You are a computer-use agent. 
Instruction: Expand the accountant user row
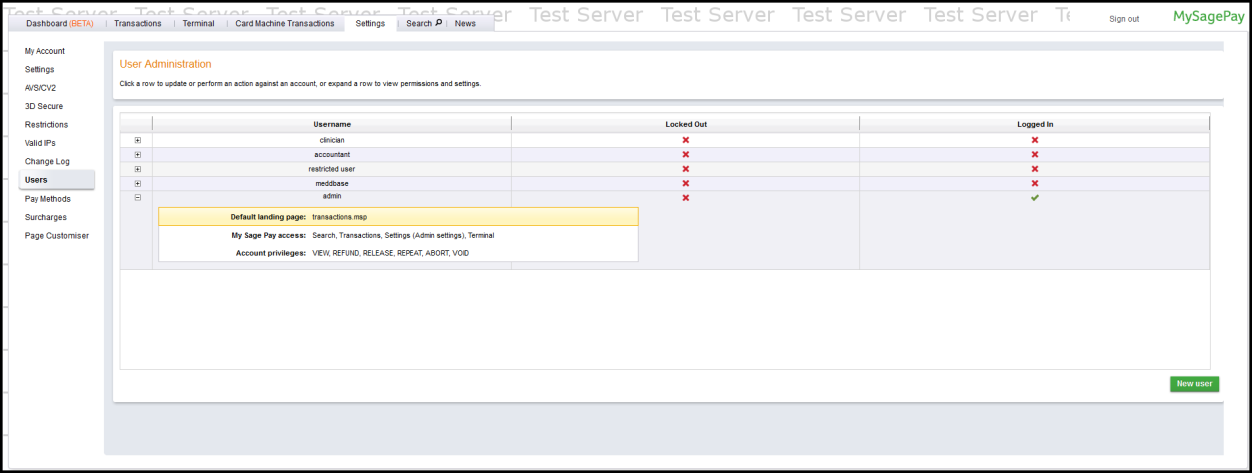137,155
